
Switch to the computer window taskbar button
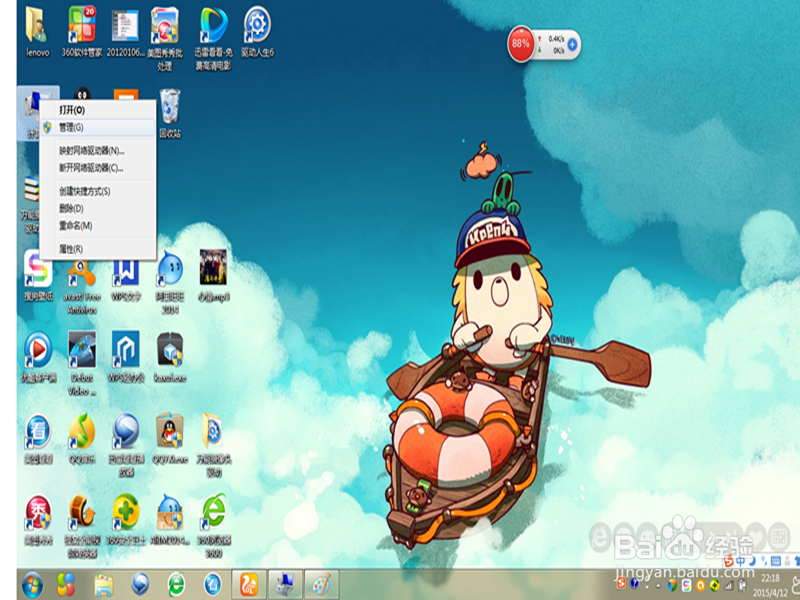pyautogui.click(x=285, y=585)
